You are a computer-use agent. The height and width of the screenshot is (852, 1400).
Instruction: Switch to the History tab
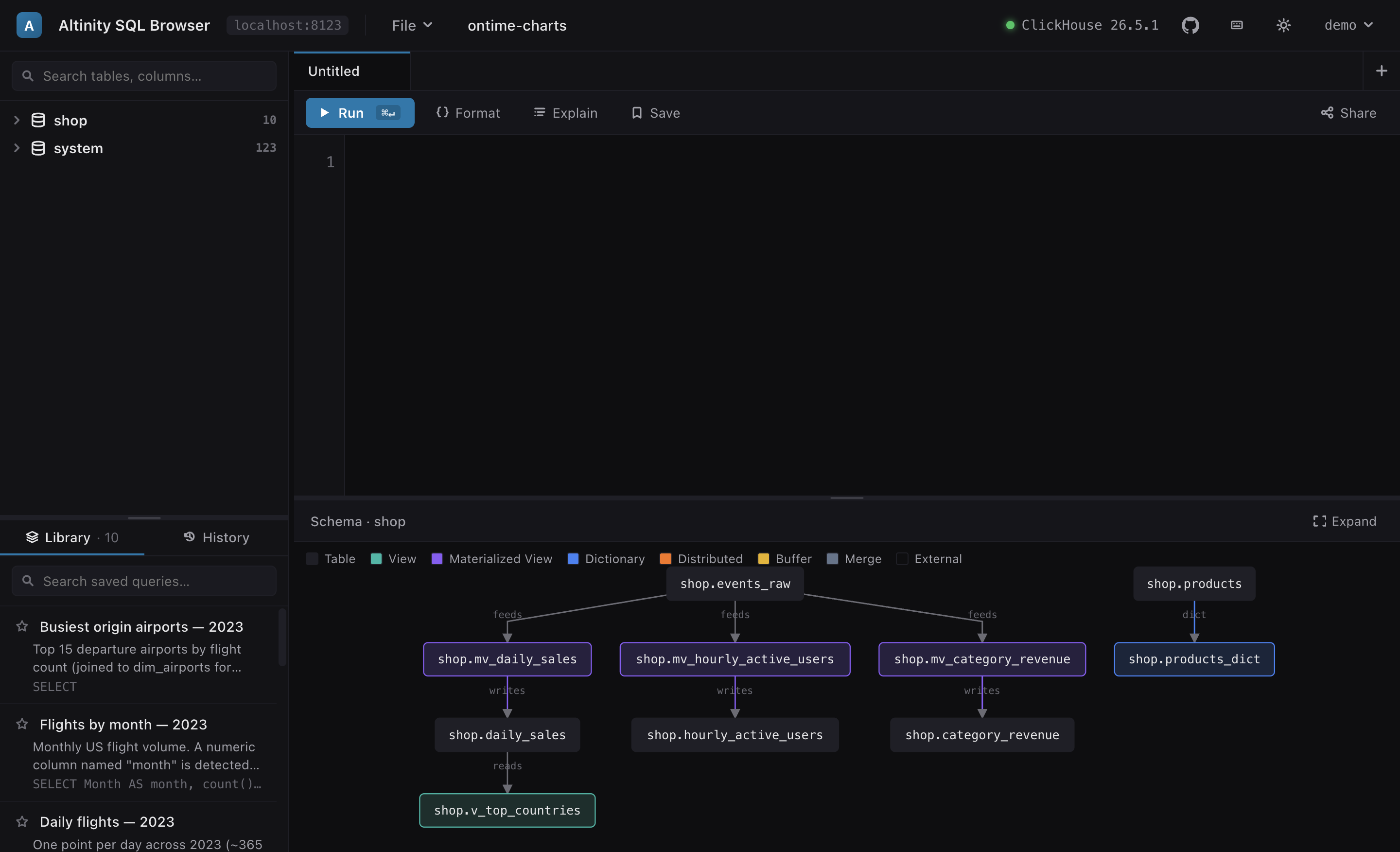[x=216, y=537]
